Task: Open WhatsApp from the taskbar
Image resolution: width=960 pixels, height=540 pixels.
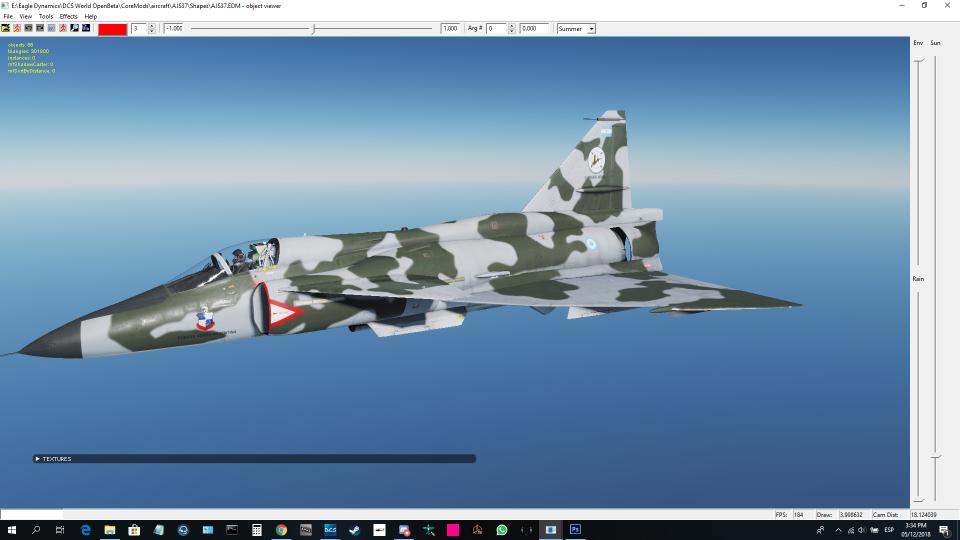Action: click(x=502, y=530)
